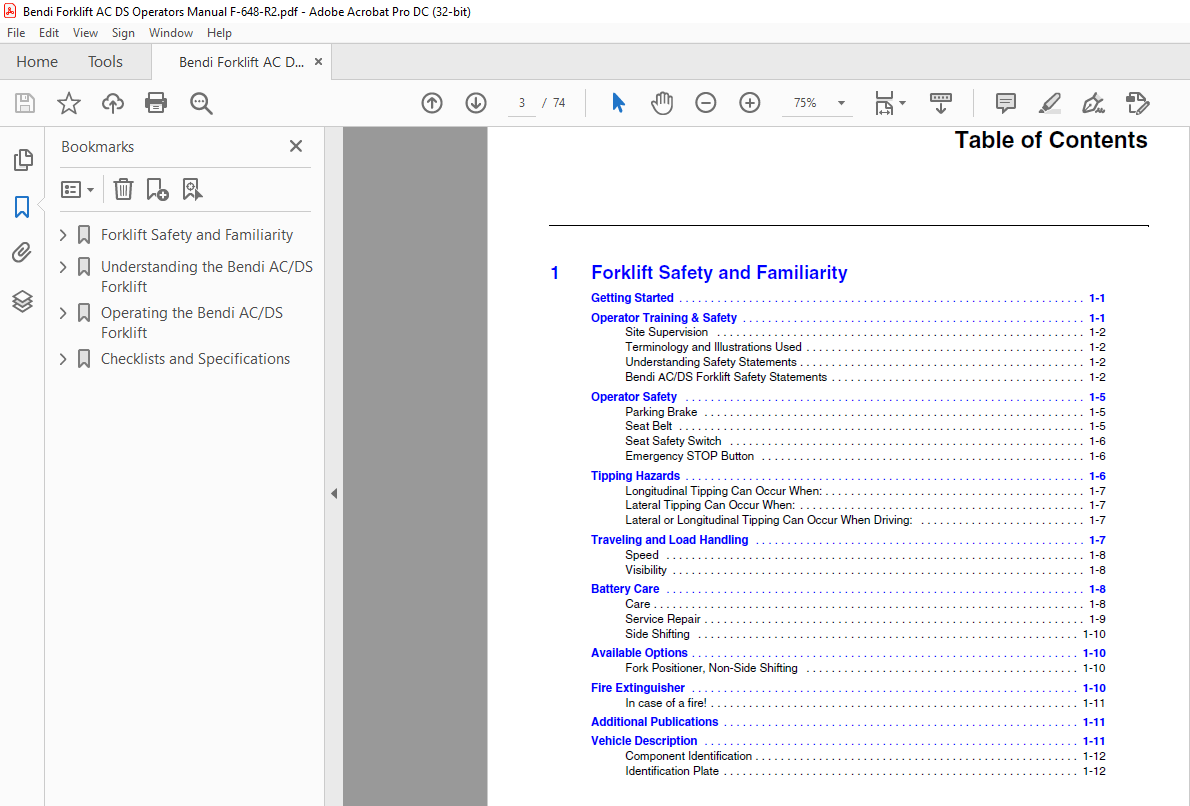Activate the selection arrow tool

click(619, 102)
